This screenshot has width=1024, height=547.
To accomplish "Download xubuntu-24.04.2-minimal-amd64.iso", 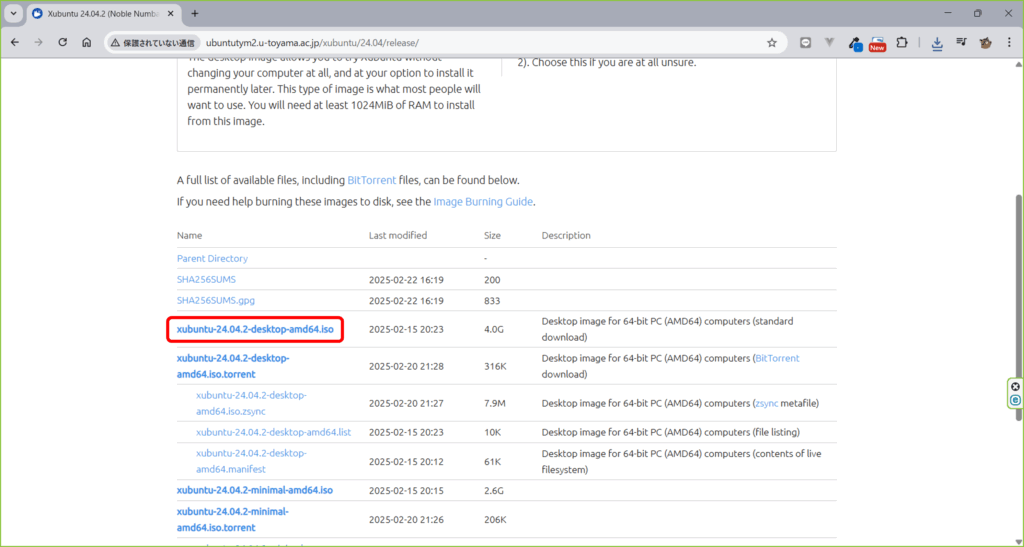I will pyautogui.click(x=255, y=490).
